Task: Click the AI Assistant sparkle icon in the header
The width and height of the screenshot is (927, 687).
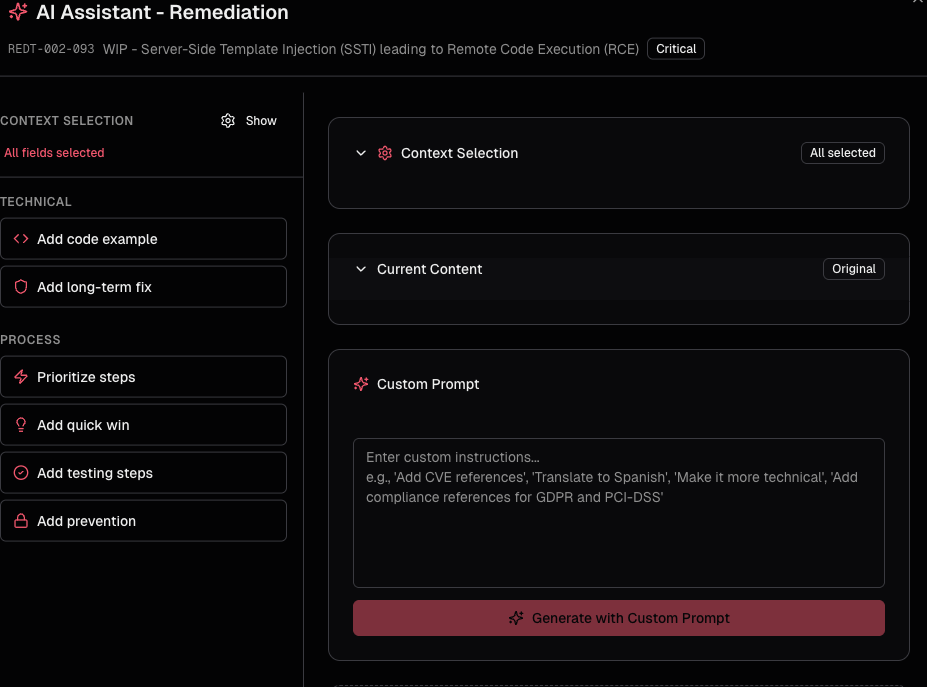Action: tap(15, 13)
